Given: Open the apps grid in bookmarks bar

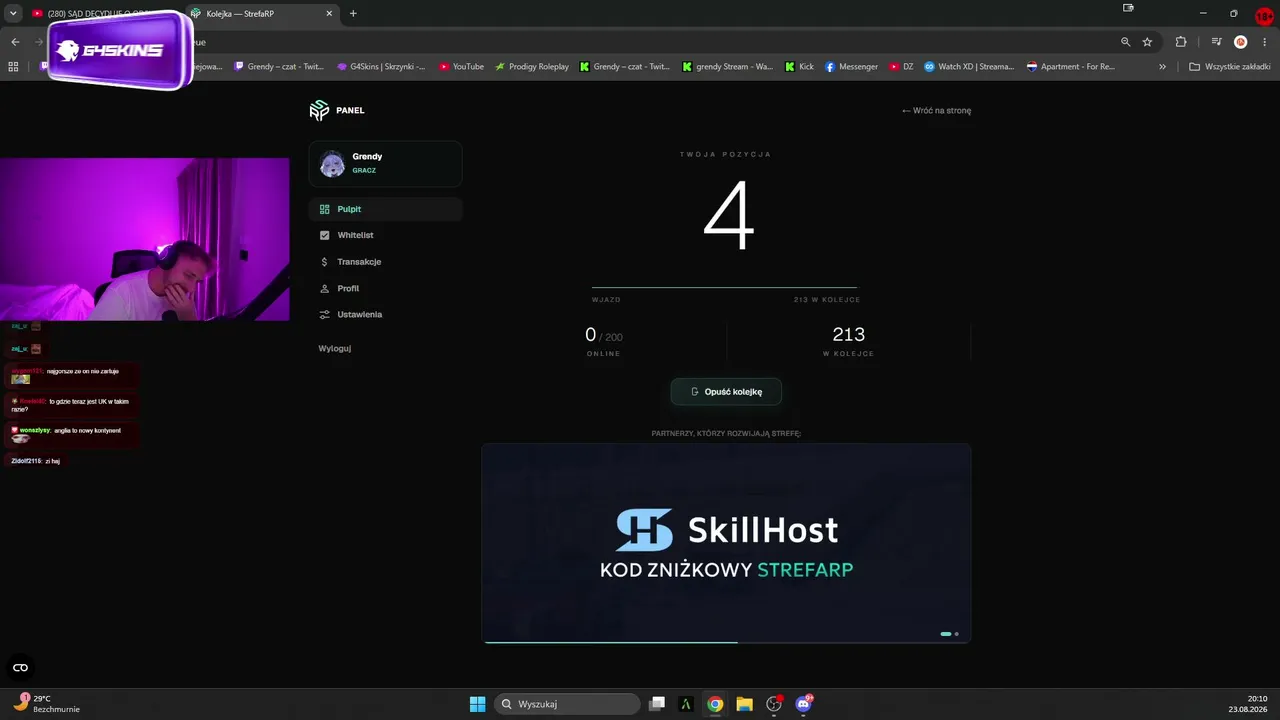Looking at the screenshot, I should [13, 67].
